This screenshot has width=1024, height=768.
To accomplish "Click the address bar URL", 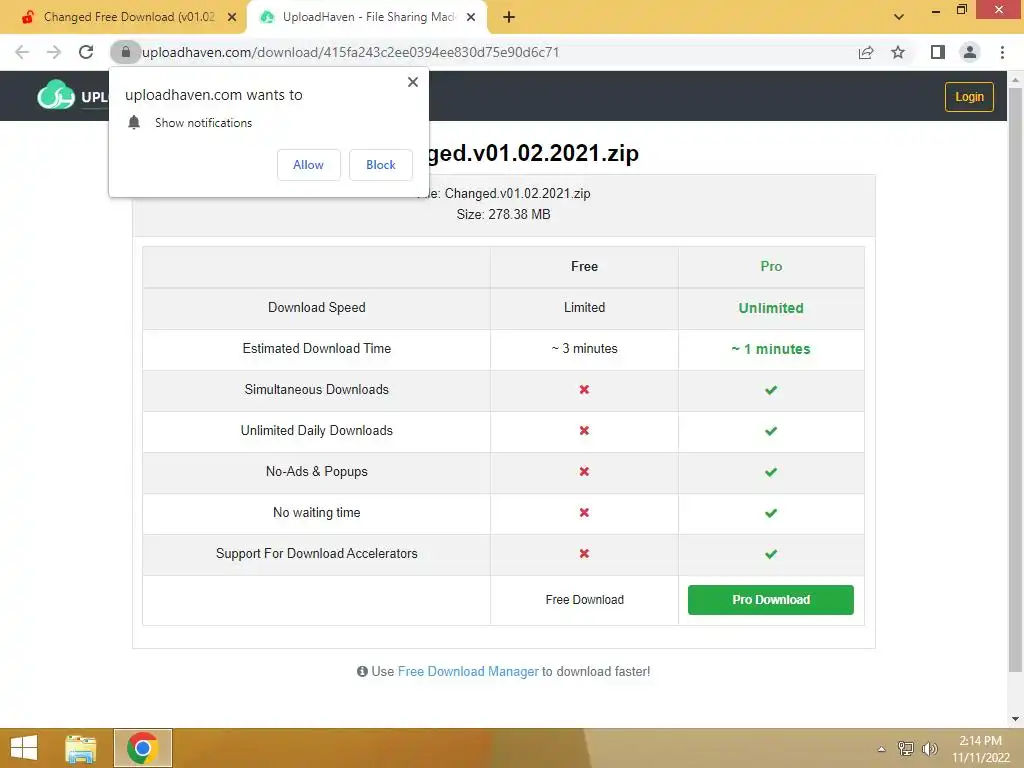I will [350, 52].
